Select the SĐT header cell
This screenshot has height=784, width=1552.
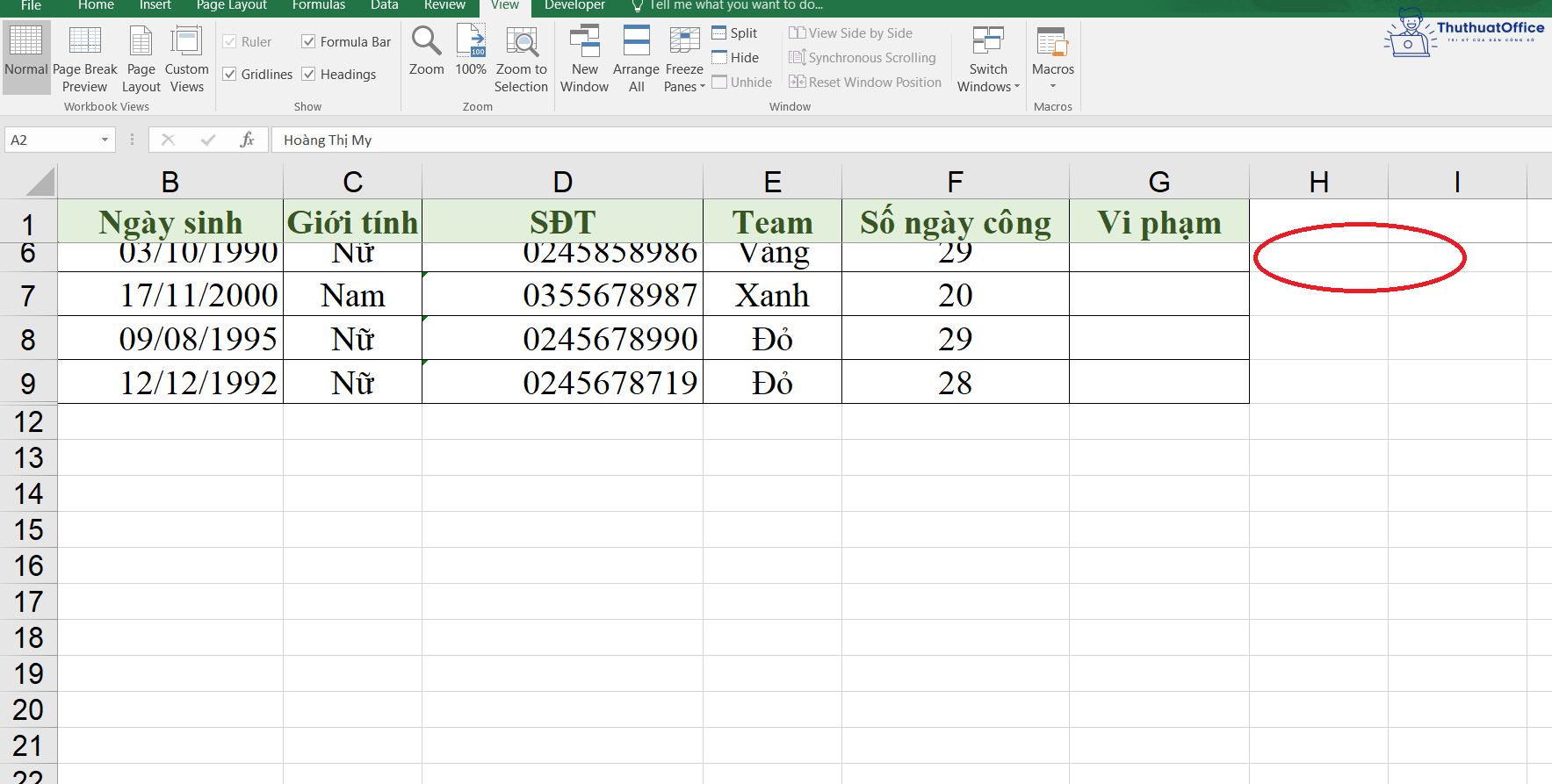tap(563, 221)
